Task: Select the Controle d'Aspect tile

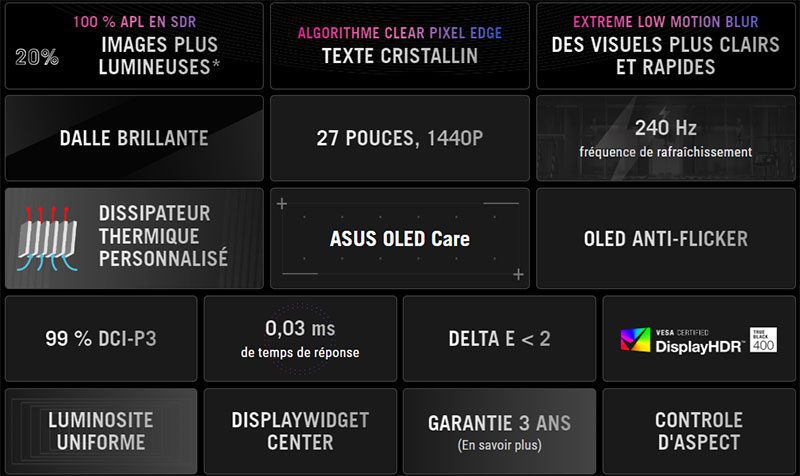Action: [x=698, y=431]
